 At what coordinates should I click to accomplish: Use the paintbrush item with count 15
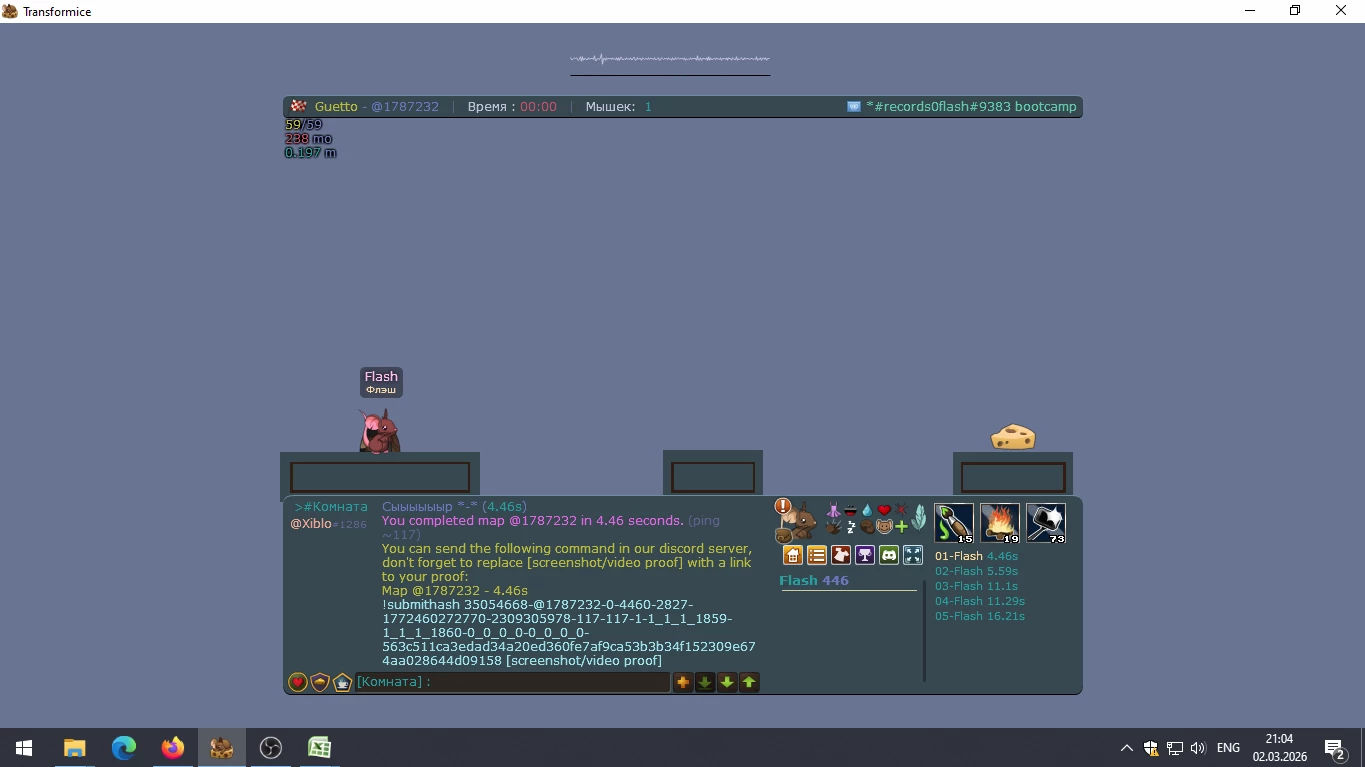click(954, 523)
